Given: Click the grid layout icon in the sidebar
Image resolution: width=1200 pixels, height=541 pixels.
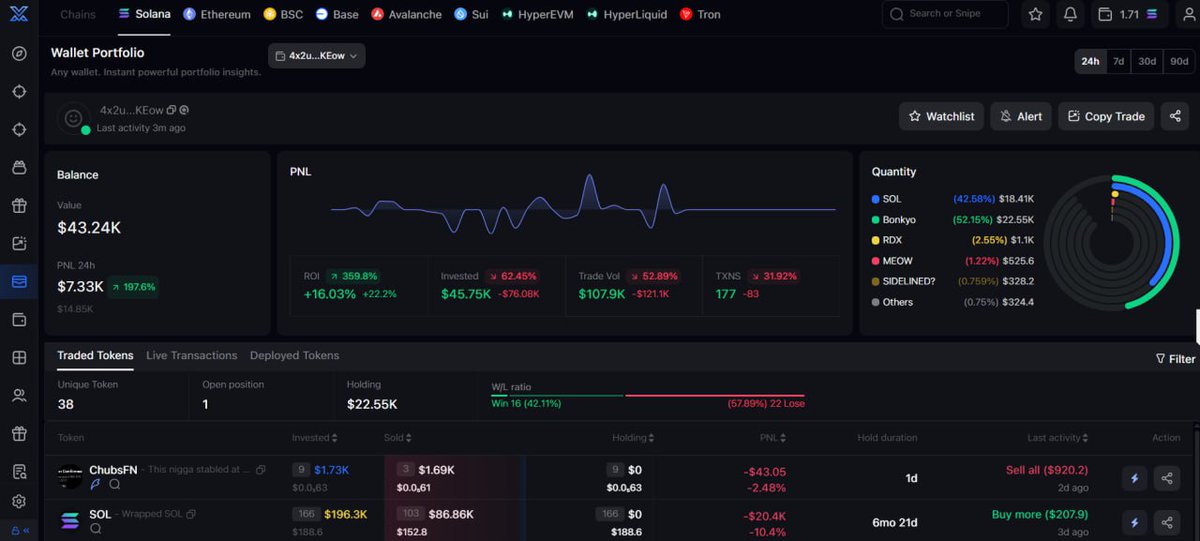Looking at the screenshot, I should point(19,358).
